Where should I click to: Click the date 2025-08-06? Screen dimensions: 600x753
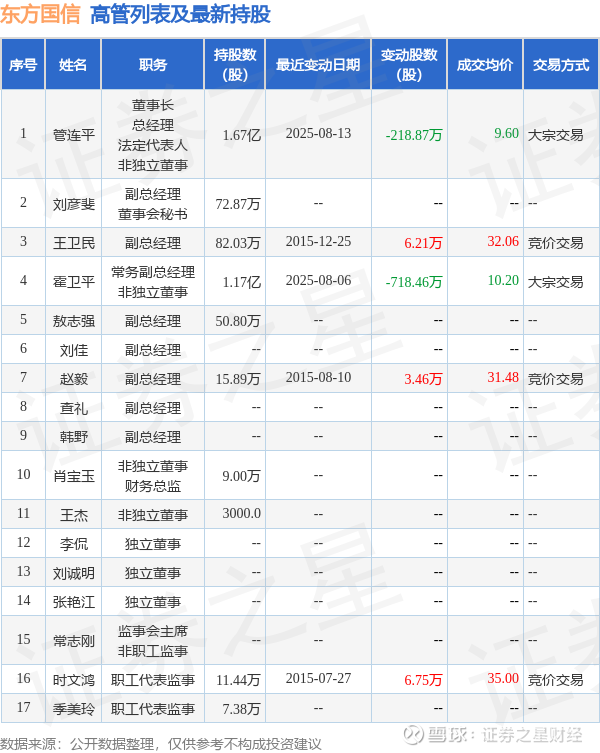click(318, 280)
